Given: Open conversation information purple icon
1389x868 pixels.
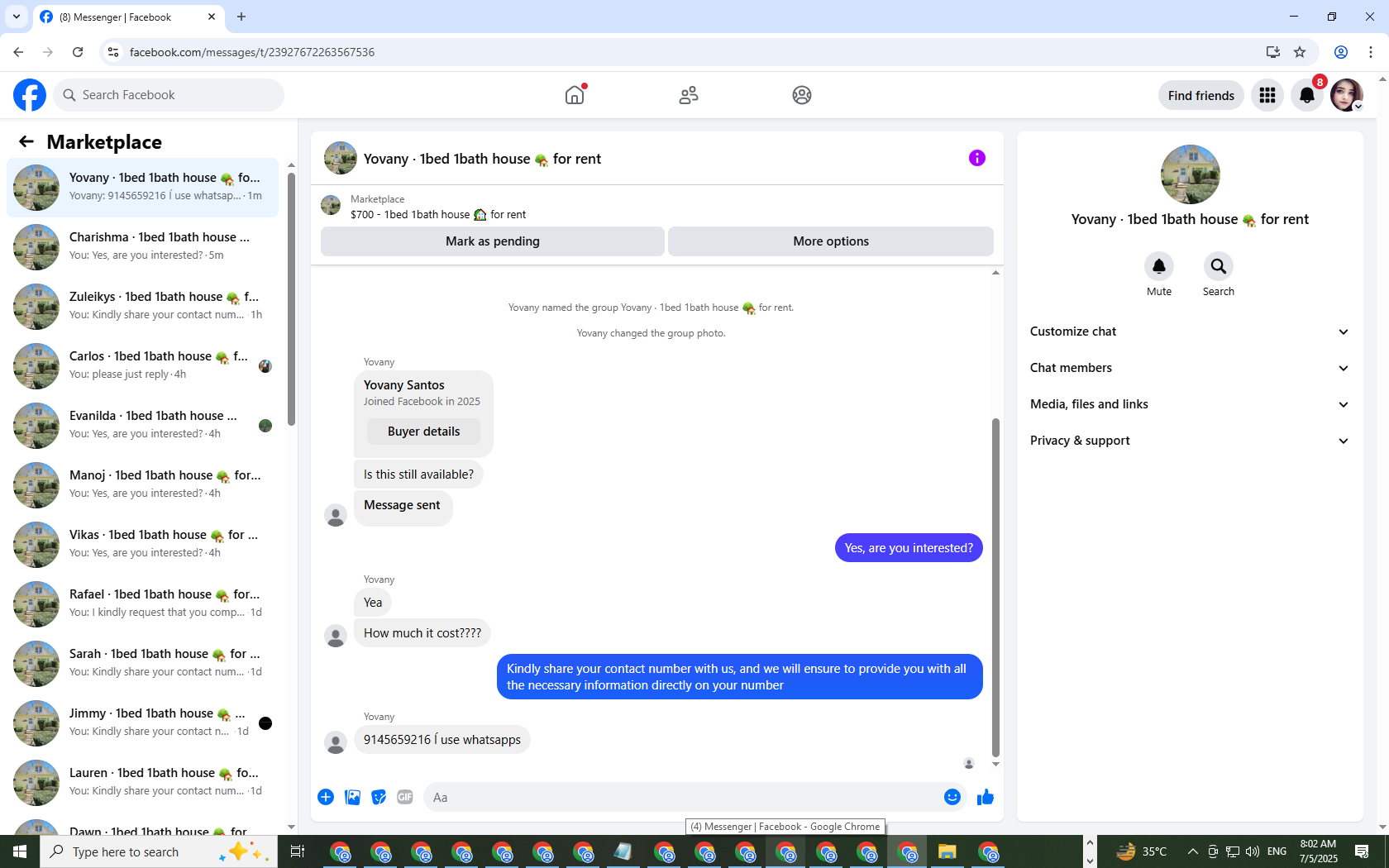Looking at the screenshot, I should [x=977, y=158].
